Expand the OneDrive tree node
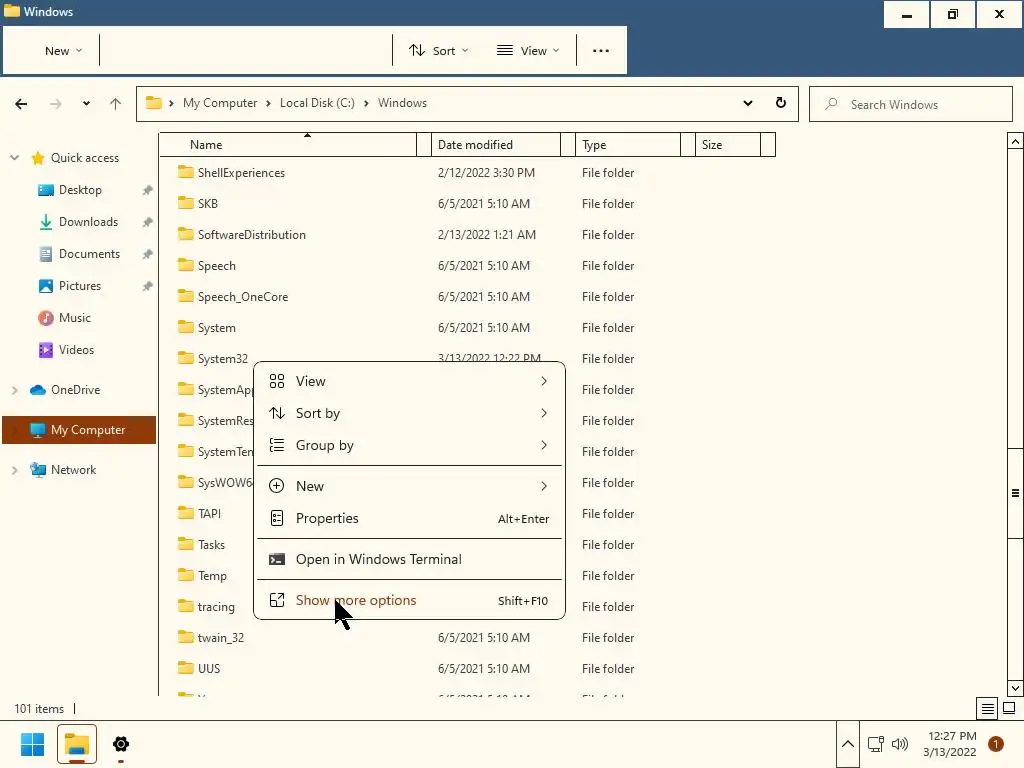1024x768 pixels. coord(14,390)
